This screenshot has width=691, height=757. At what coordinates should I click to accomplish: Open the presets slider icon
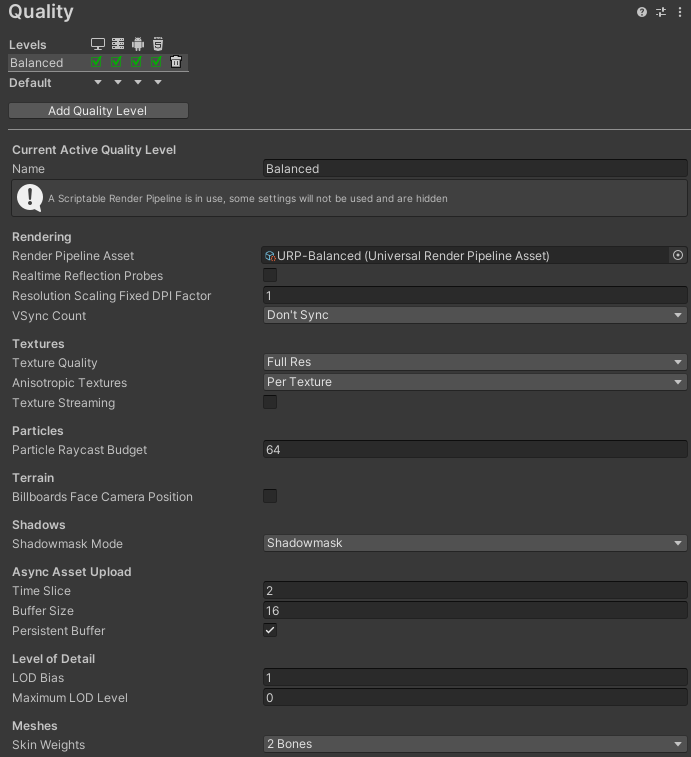point(661,12)
